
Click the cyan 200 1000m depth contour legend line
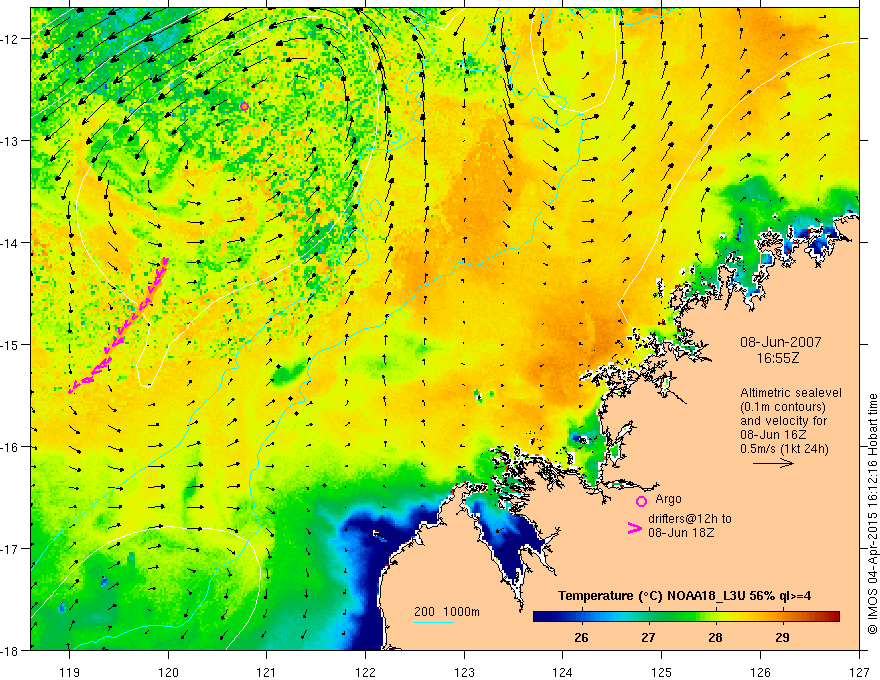(433, 622)
